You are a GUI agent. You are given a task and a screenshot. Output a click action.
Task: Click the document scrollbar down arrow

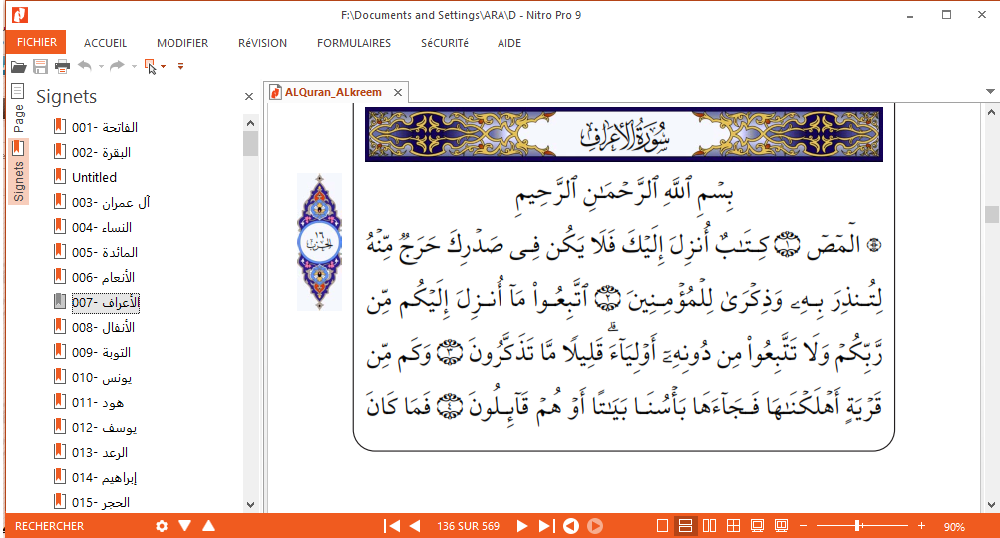point(990,505)
